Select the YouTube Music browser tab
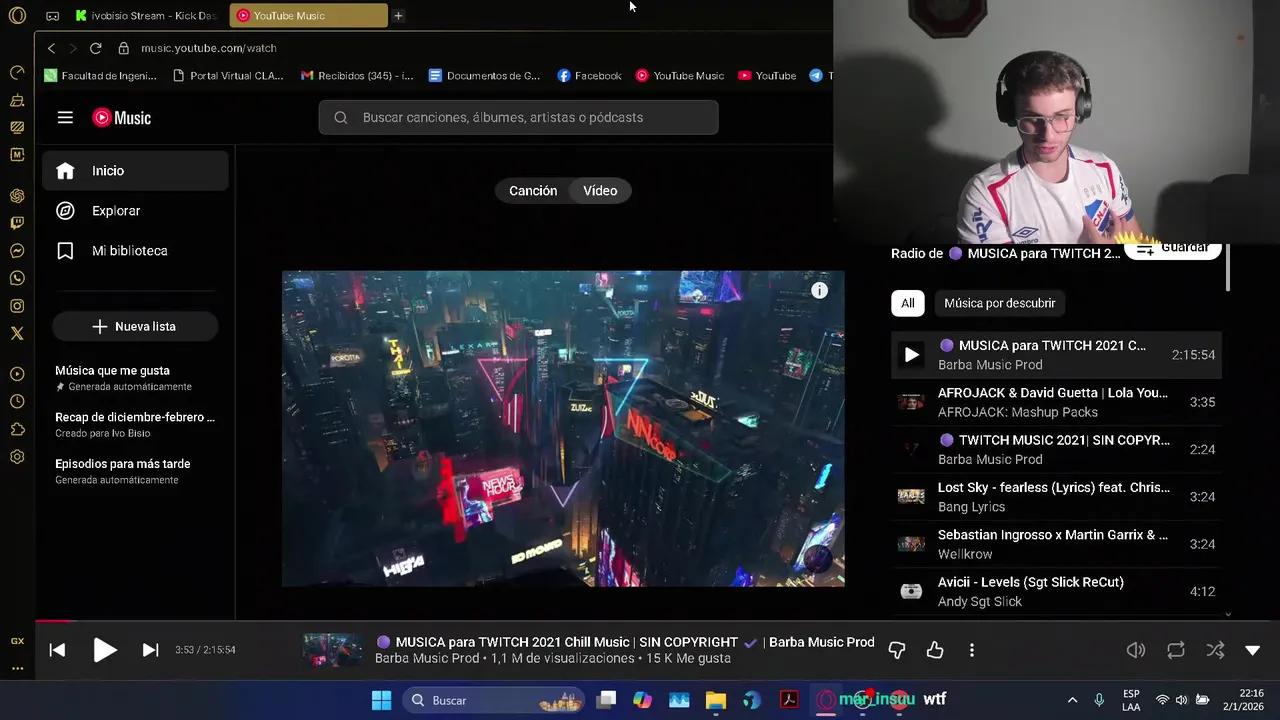This screenshot has height=720, width=1280. point(308,16)
